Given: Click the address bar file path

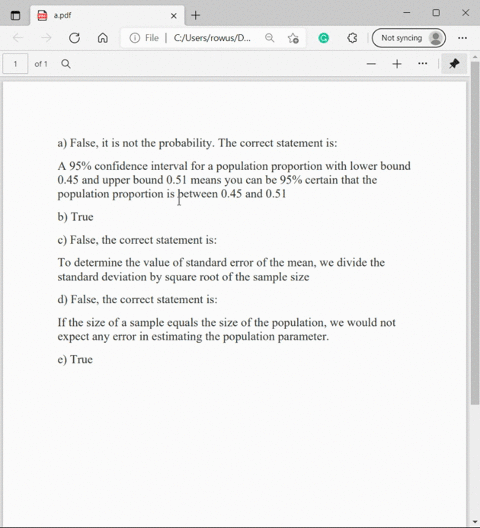Looking at the screenshot, I should click(x=212, y=38).
